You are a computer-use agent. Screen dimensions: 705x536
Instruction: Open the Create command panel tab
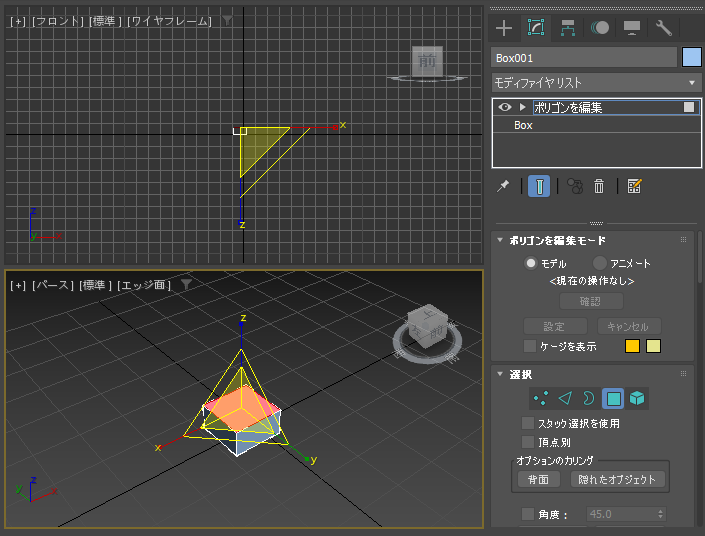coord(504,28)
